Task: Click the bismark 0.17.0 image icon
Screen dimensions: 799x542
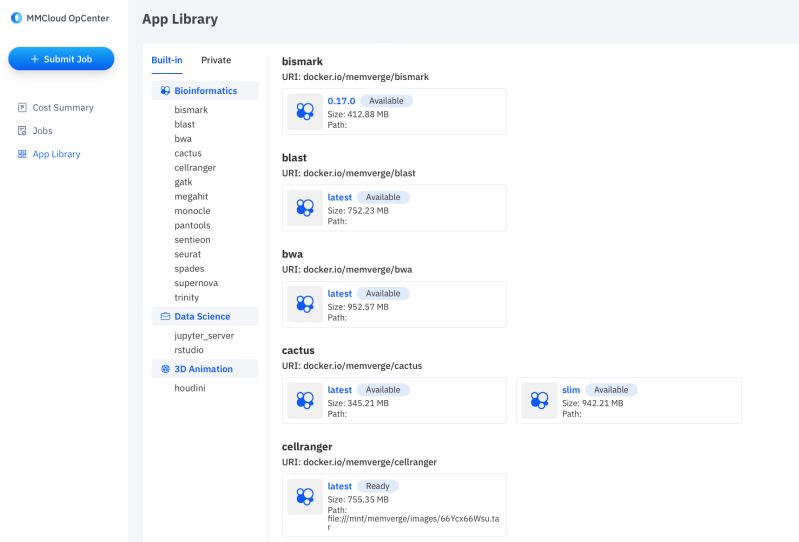Action: tap(305, 111)
